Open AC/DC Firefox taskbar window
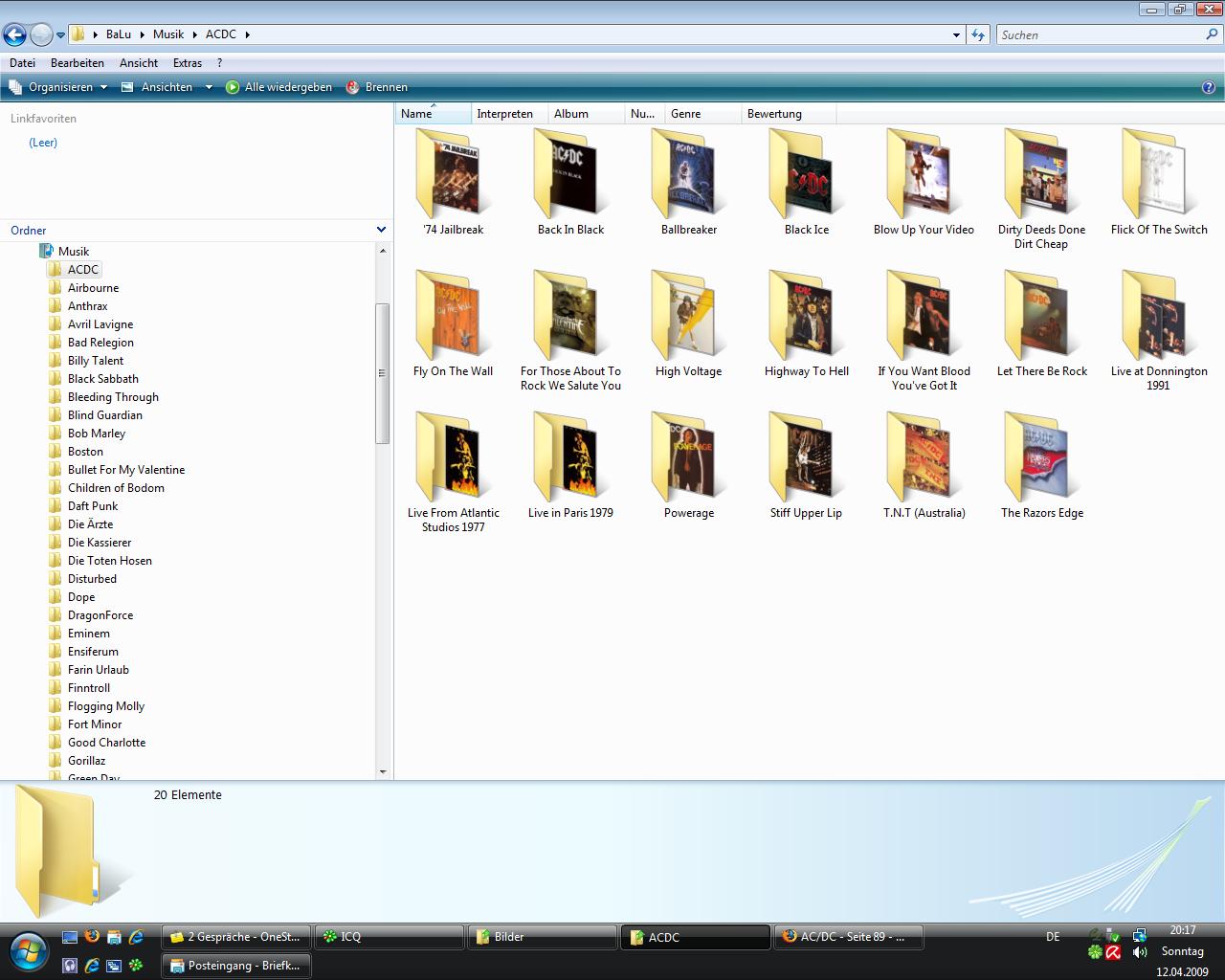Image resolution: width=1225 pixels, height=980 pixels. tap(849, 937)
